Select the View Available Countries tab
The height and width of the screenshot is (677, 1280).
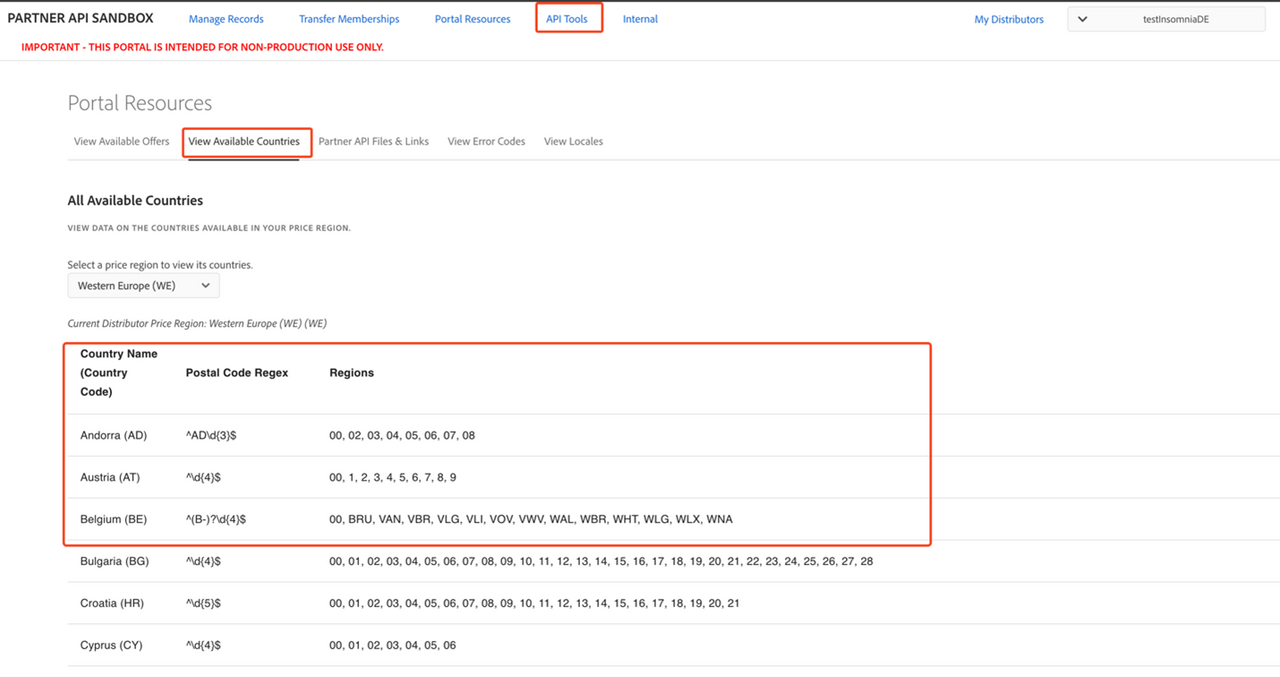coord(244,141)
